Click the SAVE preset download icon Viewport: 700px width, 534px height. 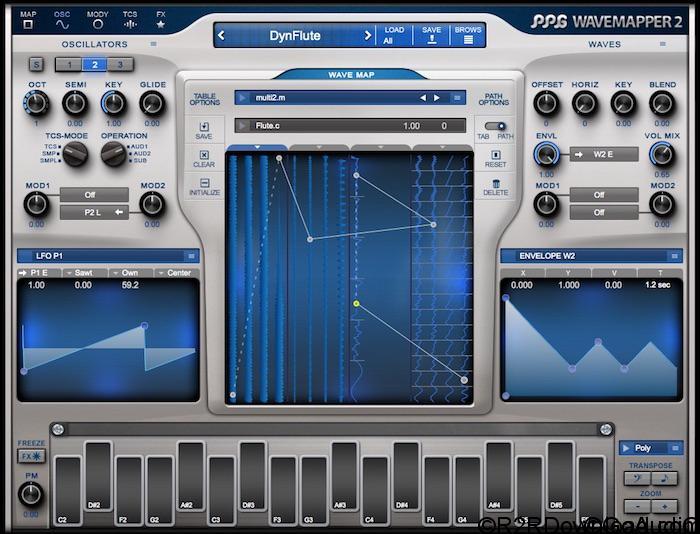[x=432, y=40]
